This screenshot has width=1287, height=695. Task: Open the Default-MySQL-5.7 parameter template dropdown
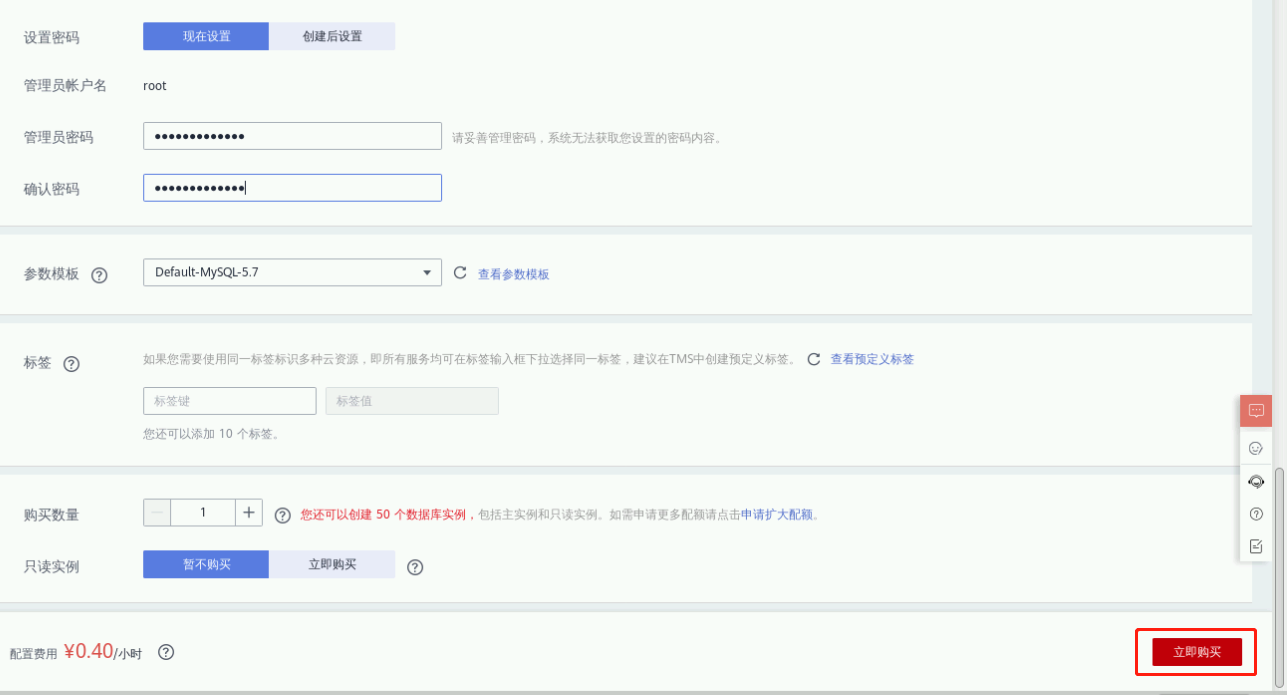tap(292, 272)
